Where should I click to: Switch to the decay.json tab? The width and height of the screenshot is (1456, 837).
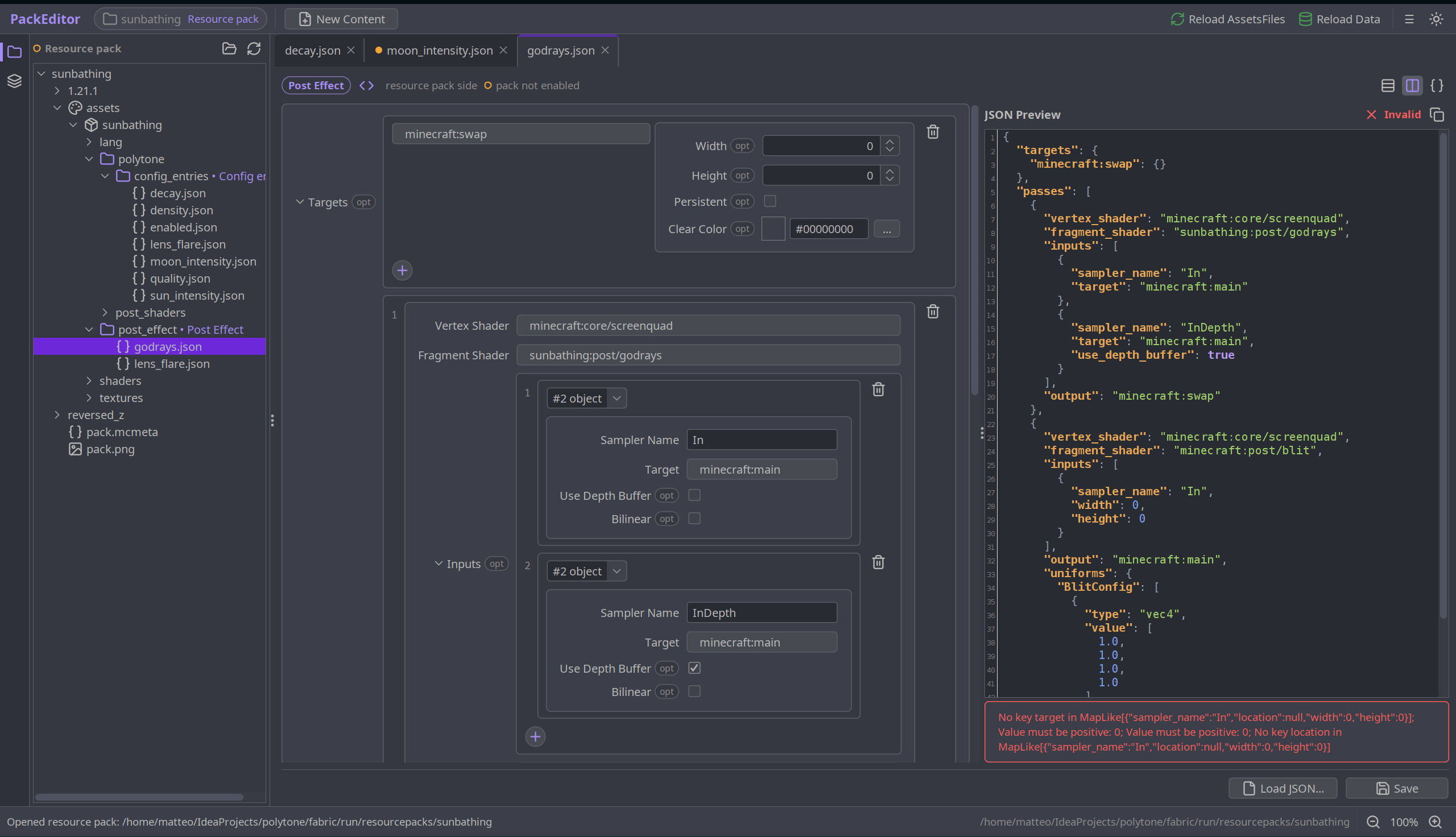coord(313,51)
